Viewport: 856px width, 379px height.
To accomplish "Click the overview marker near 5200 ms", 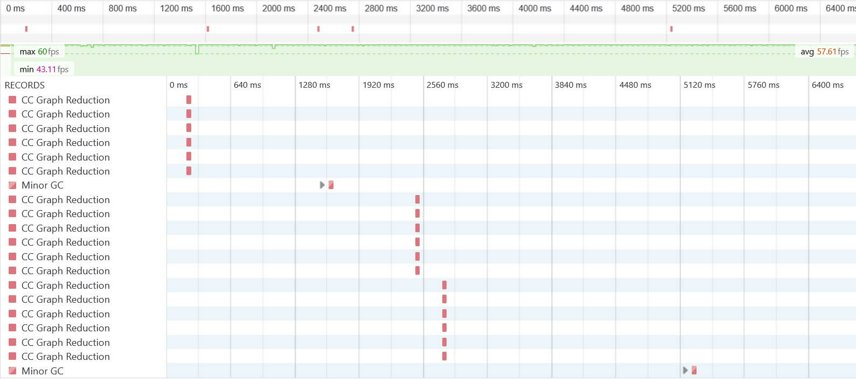I will (671, 29).
